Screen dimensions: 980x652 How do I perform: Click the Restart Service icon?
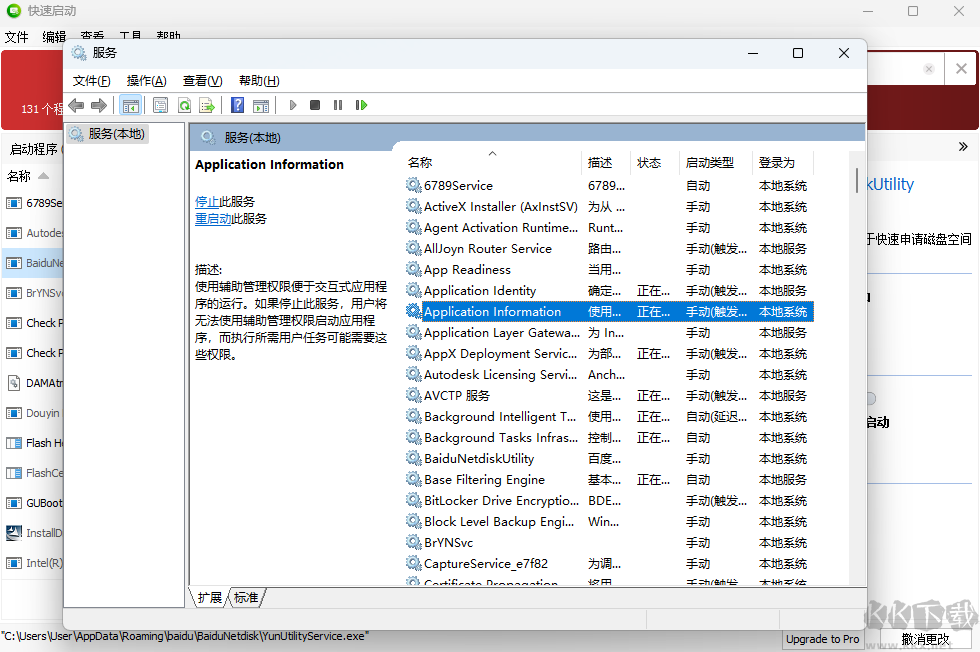361,105
